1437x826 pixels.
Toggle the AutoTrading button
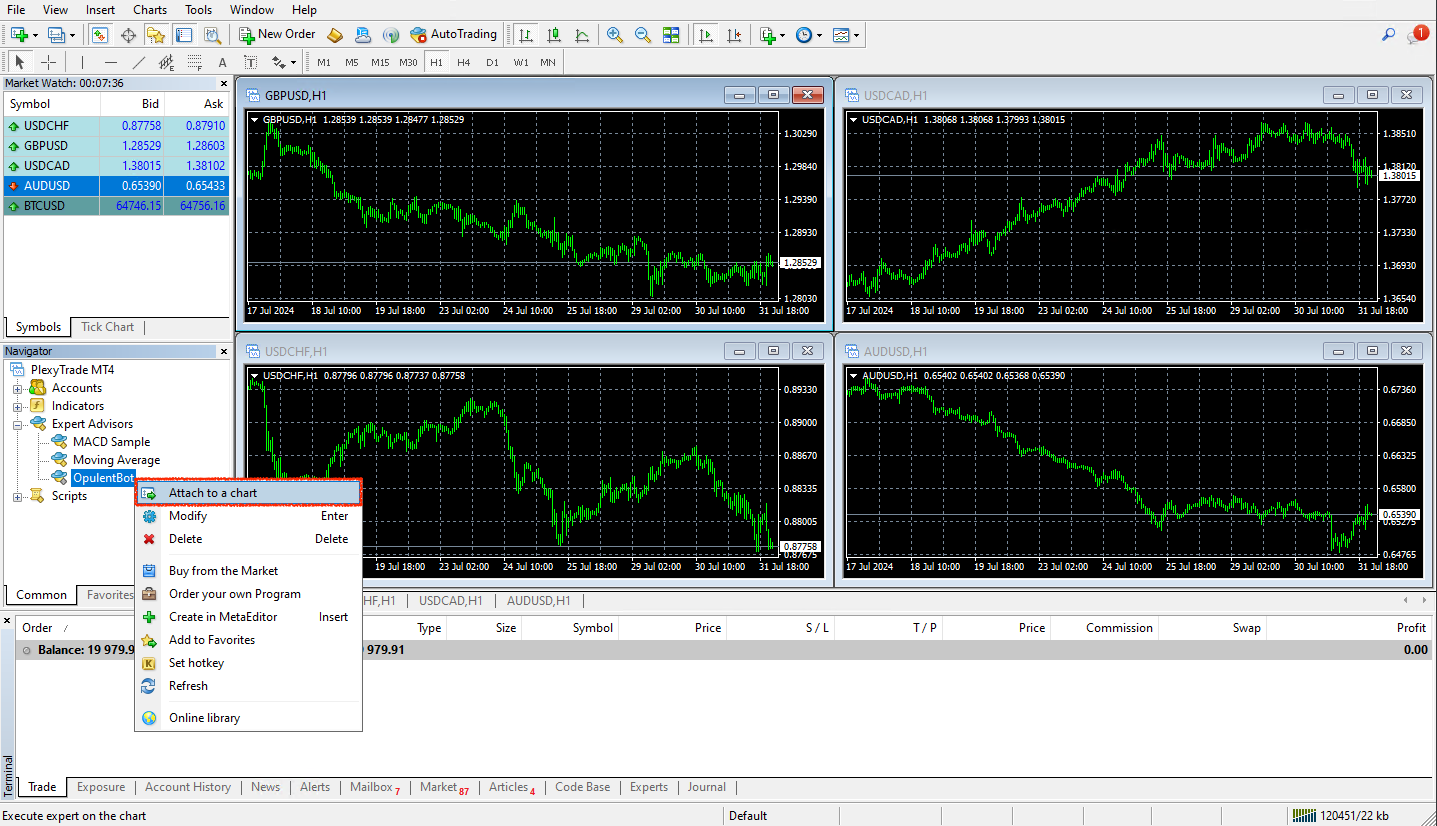(x=453, y=34)
